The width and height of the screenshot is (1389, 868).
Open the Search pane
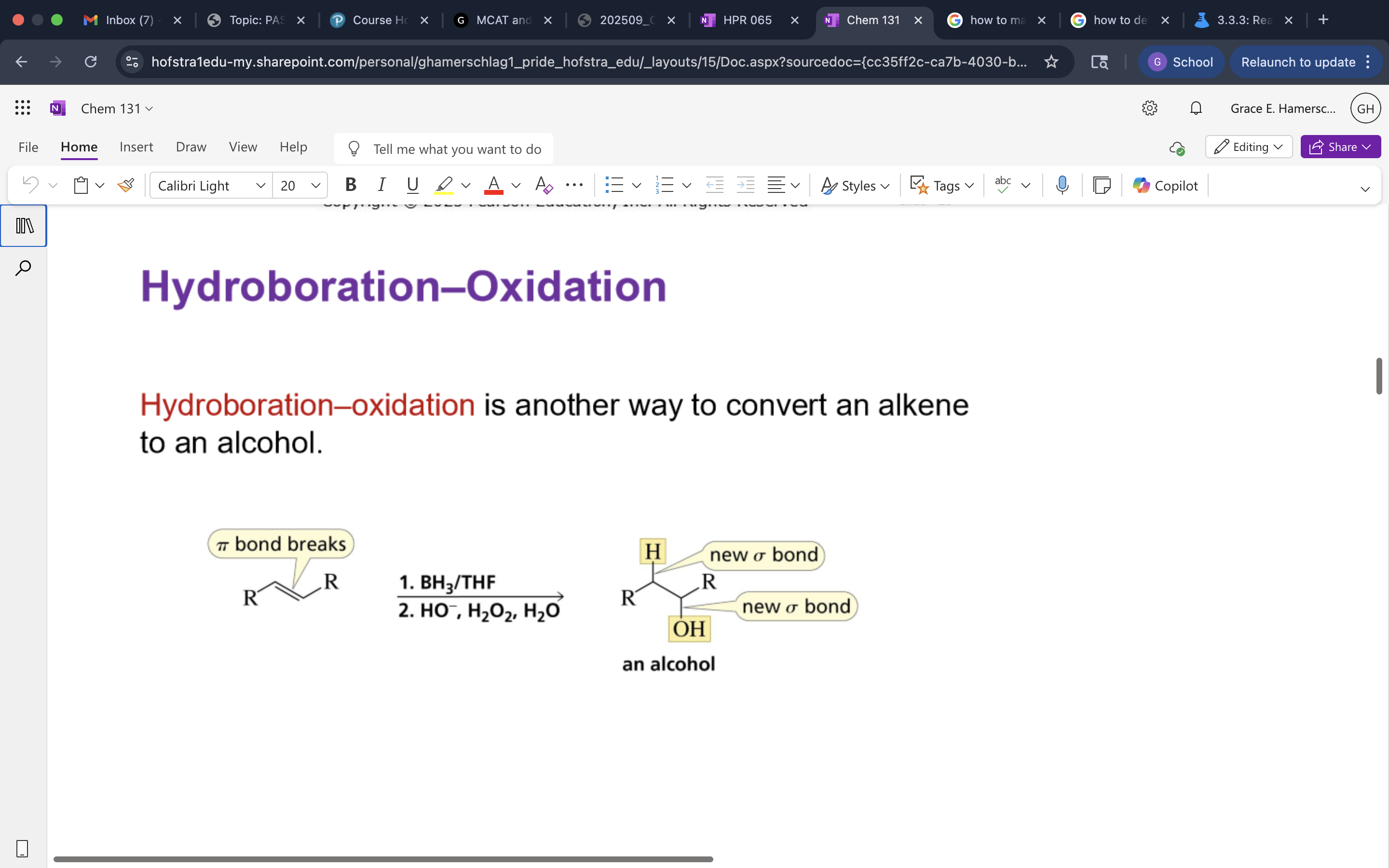(24, 267)
